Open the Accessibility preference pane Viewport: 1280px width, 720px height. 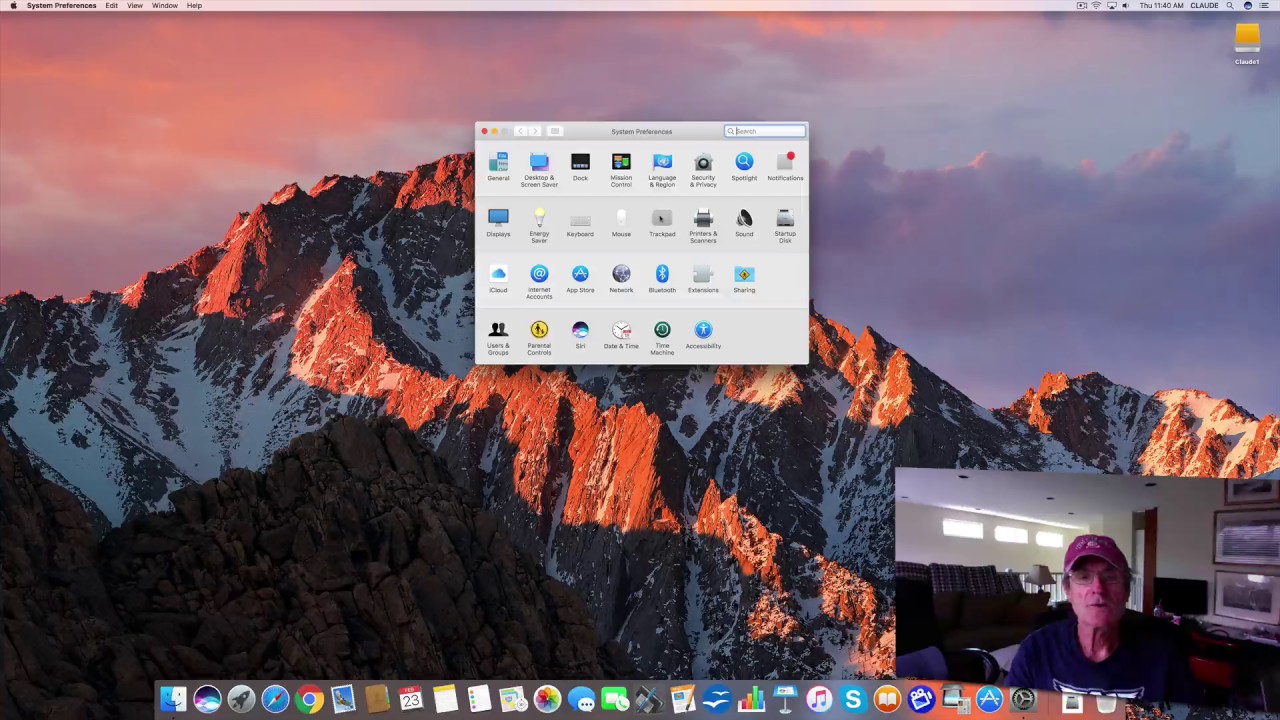(x=703, y=335)
